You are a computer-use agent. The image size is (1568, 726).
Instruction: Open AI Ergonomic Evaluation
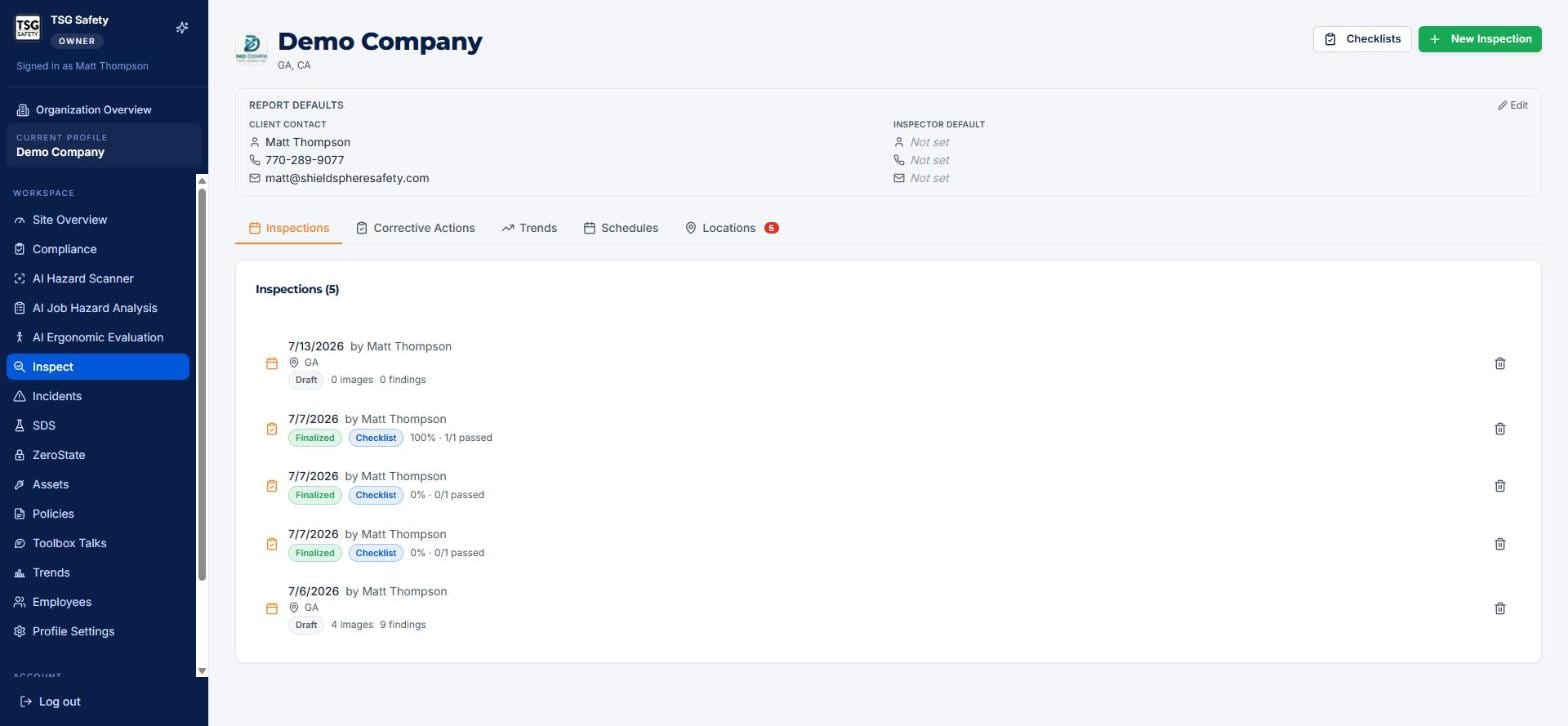[x=97, y=338]
